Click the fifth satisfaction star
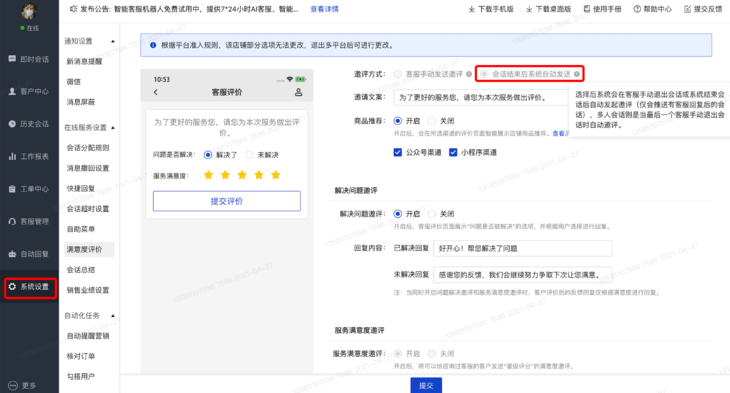 coord(276,175)
